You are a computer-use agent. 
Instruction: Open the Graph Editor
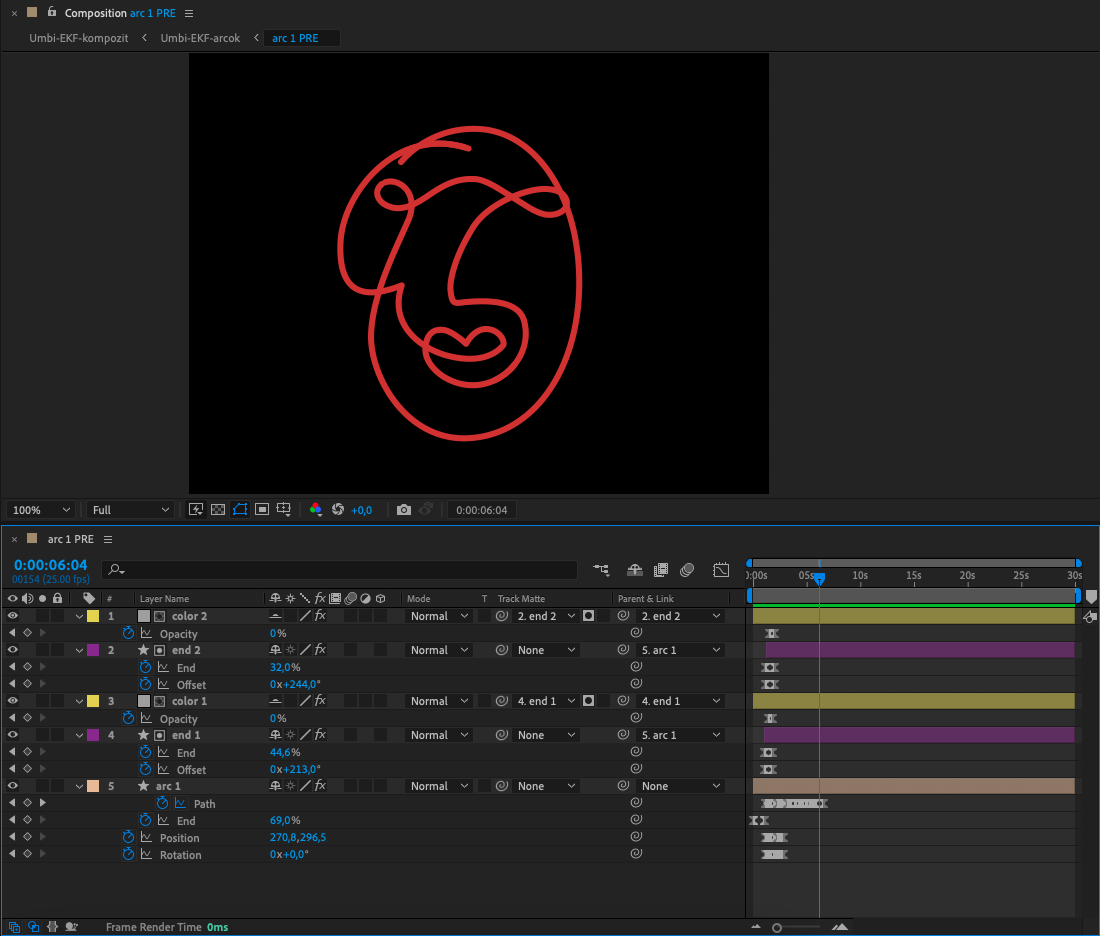pyautogui.click(x=721, y=570)
